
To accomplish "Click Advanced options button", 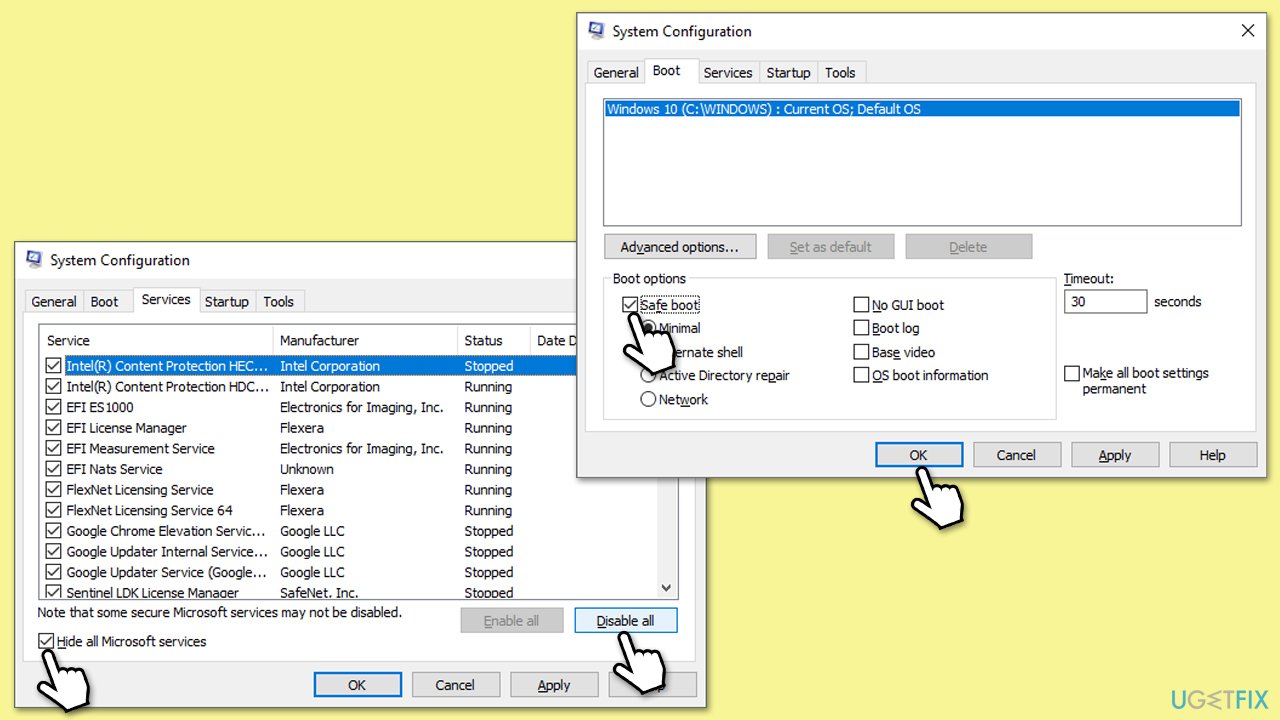I will (679, 247).
